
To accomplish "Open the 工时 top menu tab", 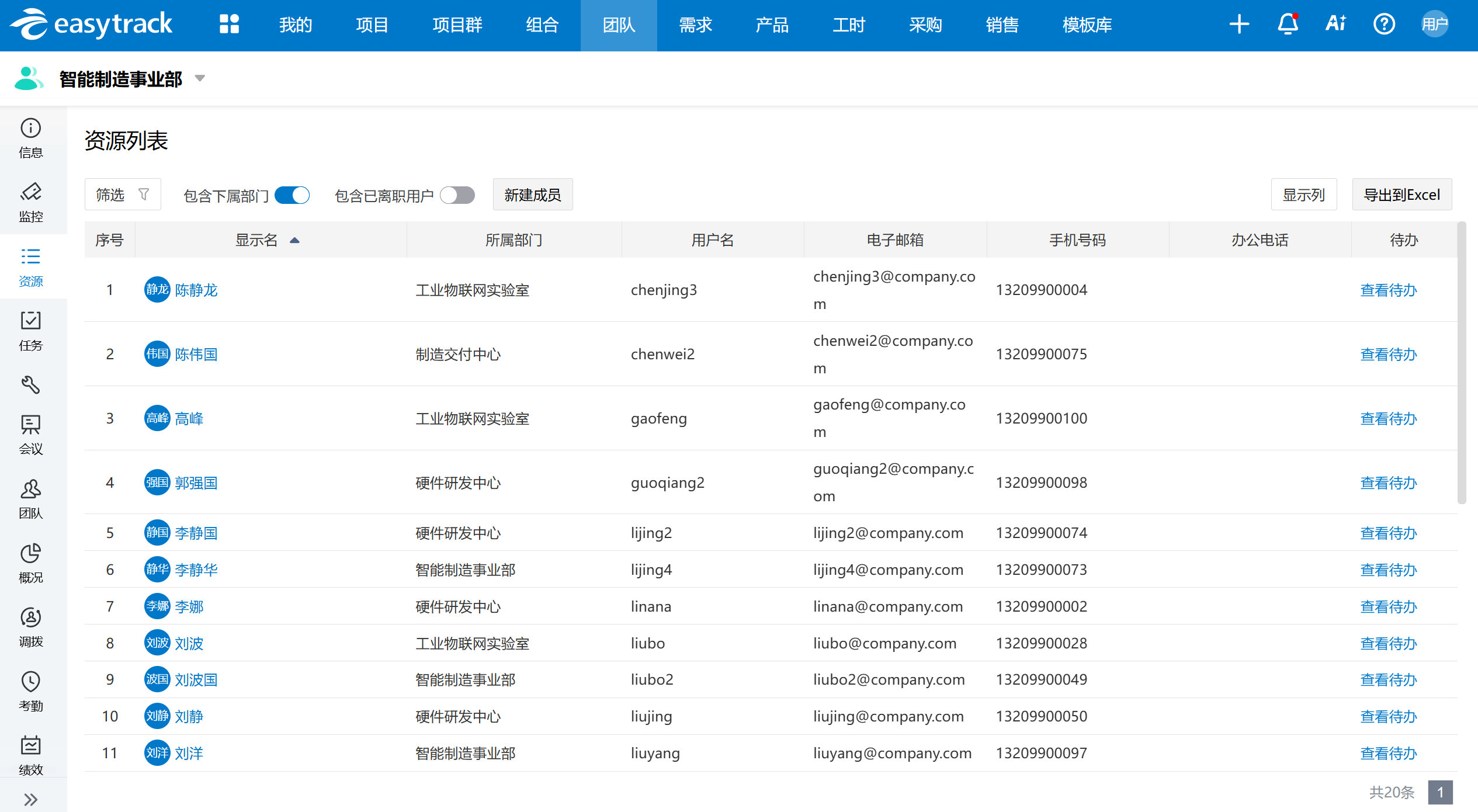I will 848,25.
